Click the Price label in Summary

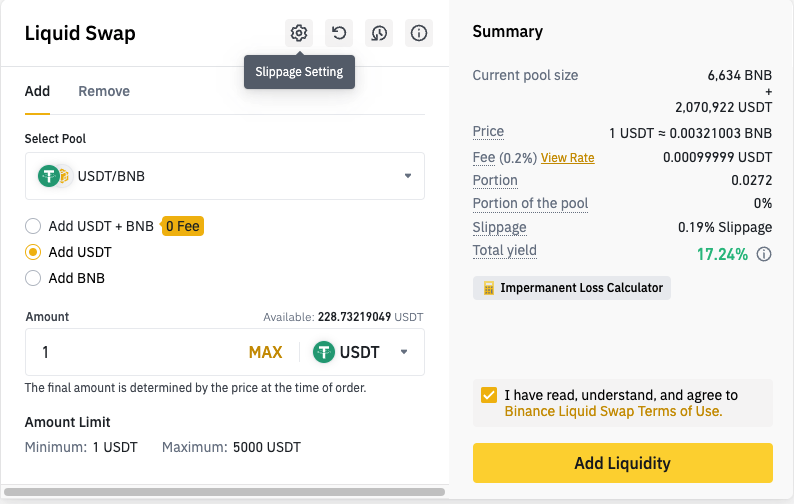click(488, 132)
